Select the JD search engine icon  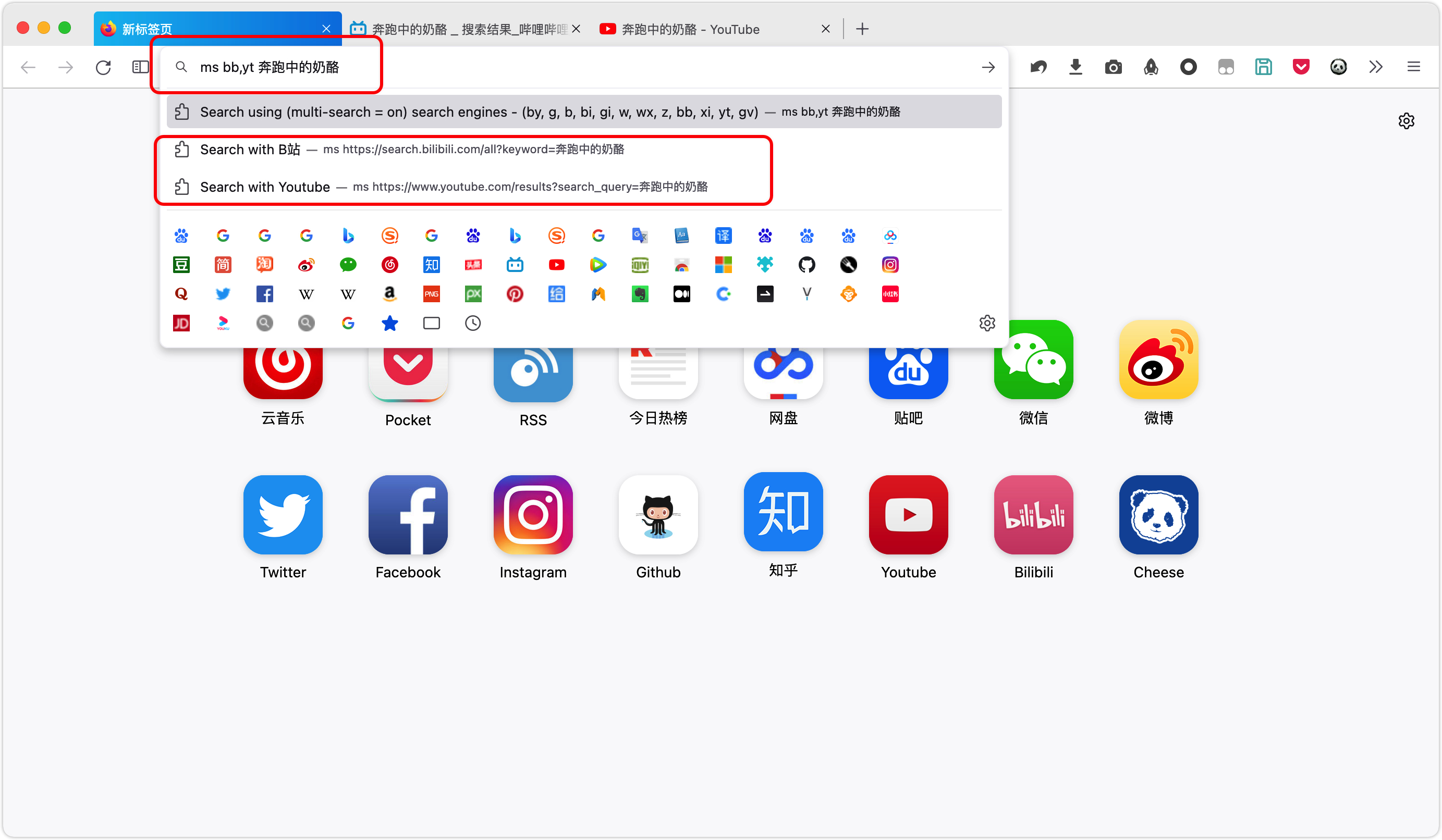point(181,323)
